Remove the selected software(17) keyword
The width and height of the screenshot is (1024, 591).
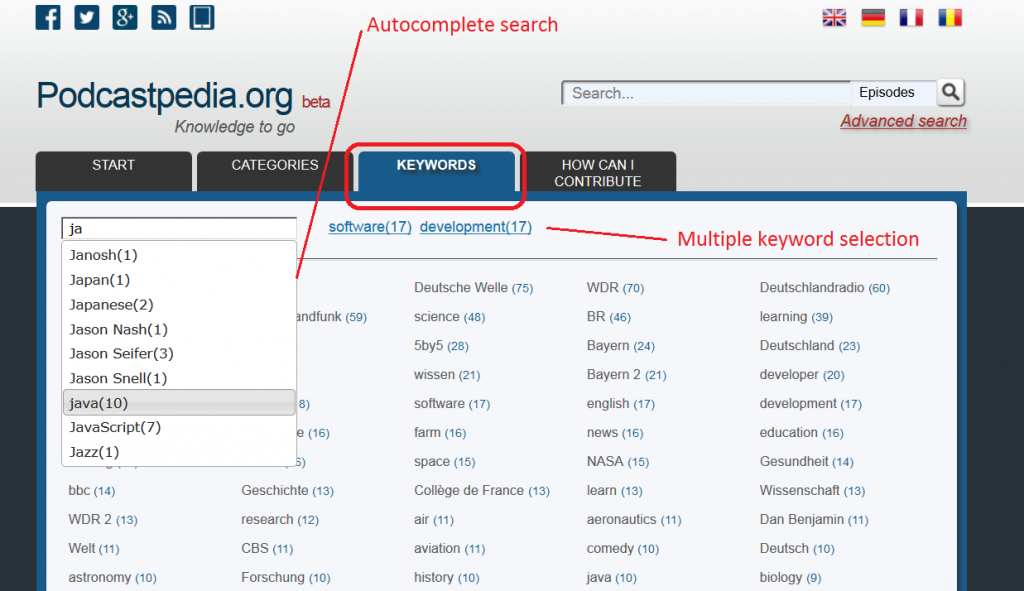(x=370, y=227)
